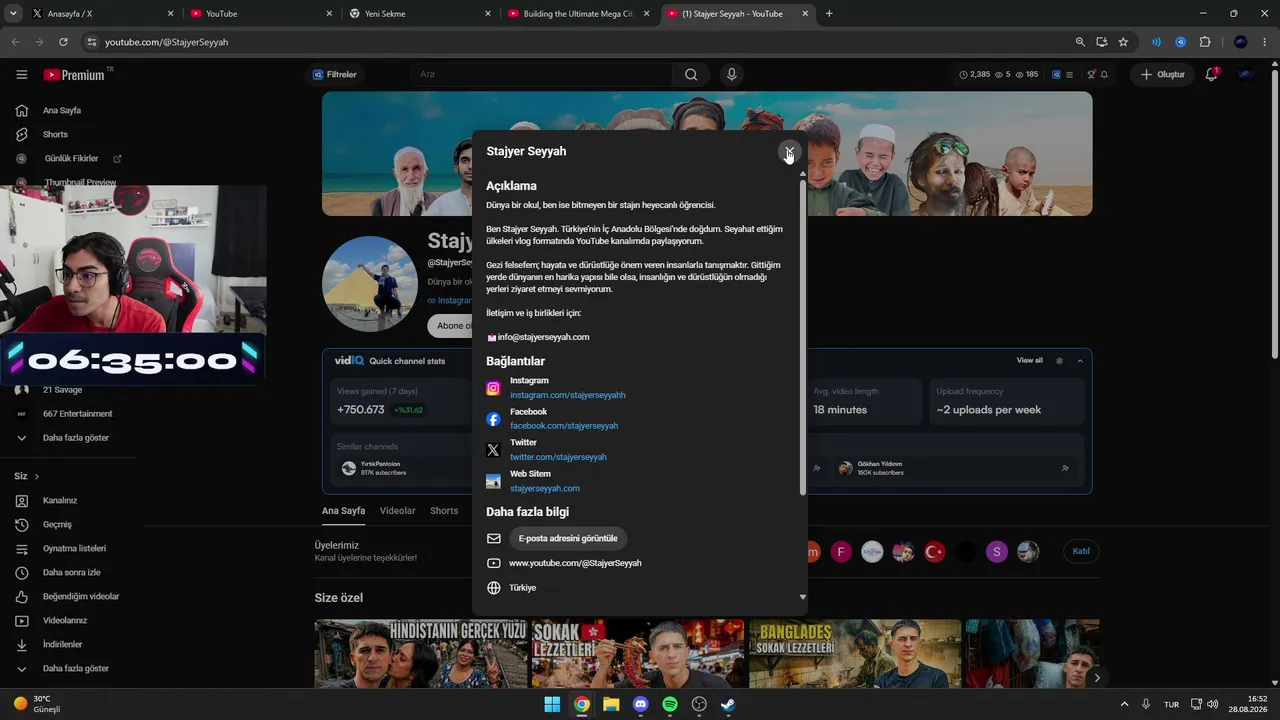Switch to the Yeni Sekme browser tab
This screenshot has width=1280, height=720.
click(419, 14)
